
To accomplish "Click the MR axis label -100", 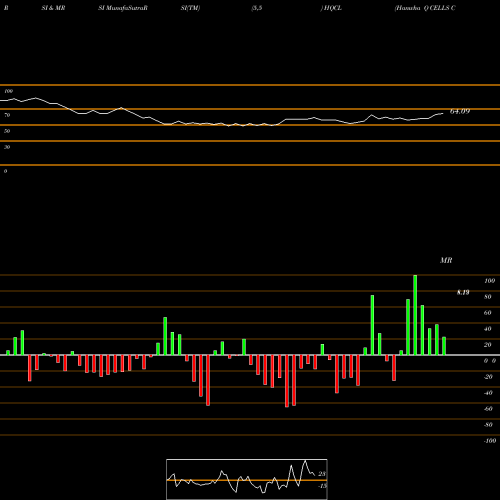I will (x=490, y=441).
